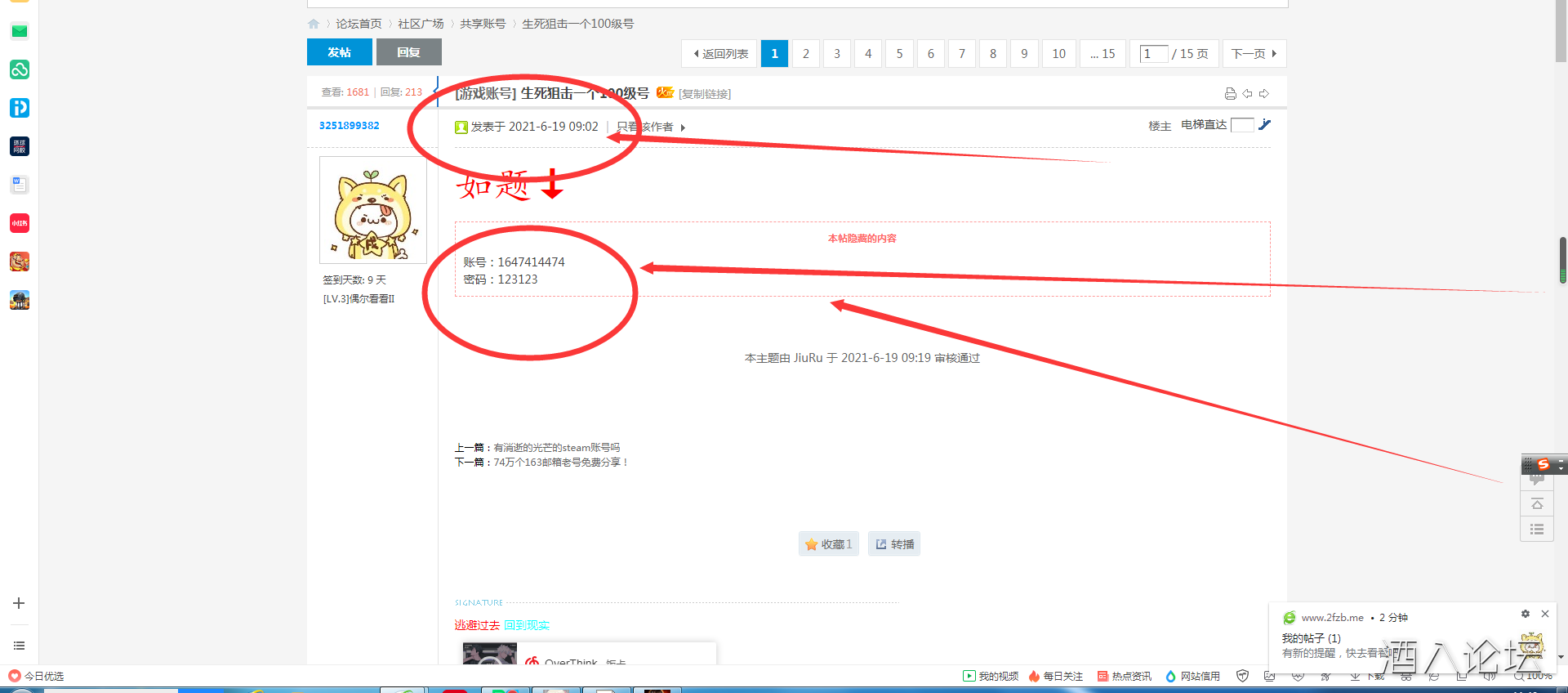The image size is (1568, 693).
Task: Open 热点资讯 in the status bar
Action: coord(1125,676)
